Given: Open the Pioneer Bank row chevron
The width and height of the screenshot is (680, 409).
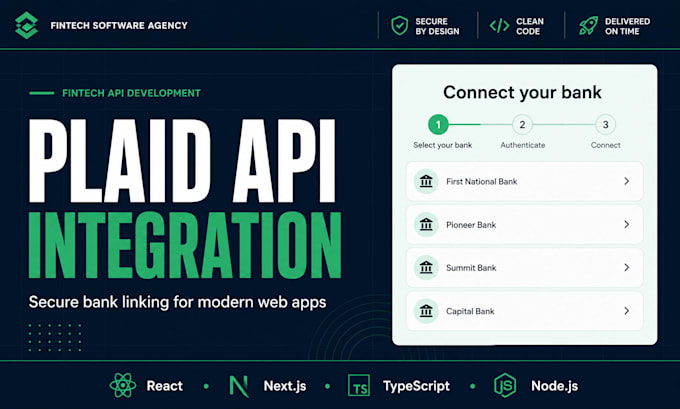Looking at the screenshot, I should [x=626, y=224].
